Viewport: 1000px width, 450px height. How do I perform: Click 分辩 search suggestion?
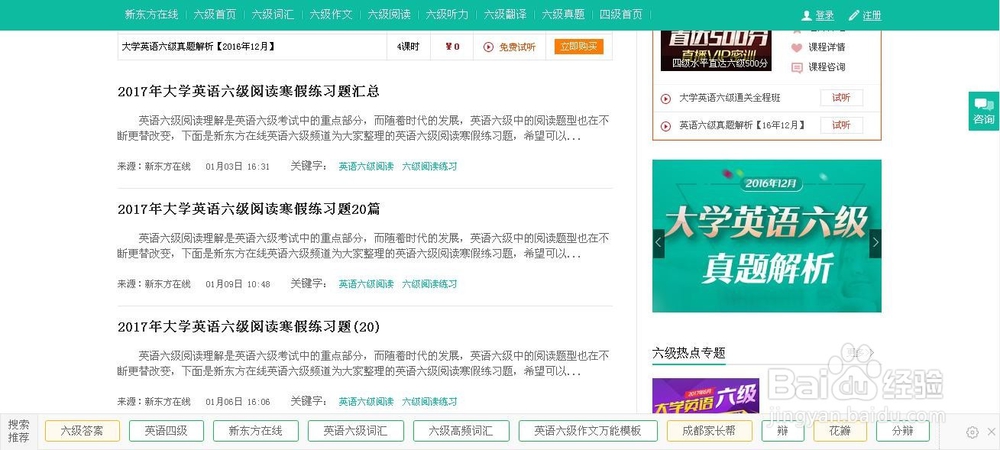(x=902, y=431)
